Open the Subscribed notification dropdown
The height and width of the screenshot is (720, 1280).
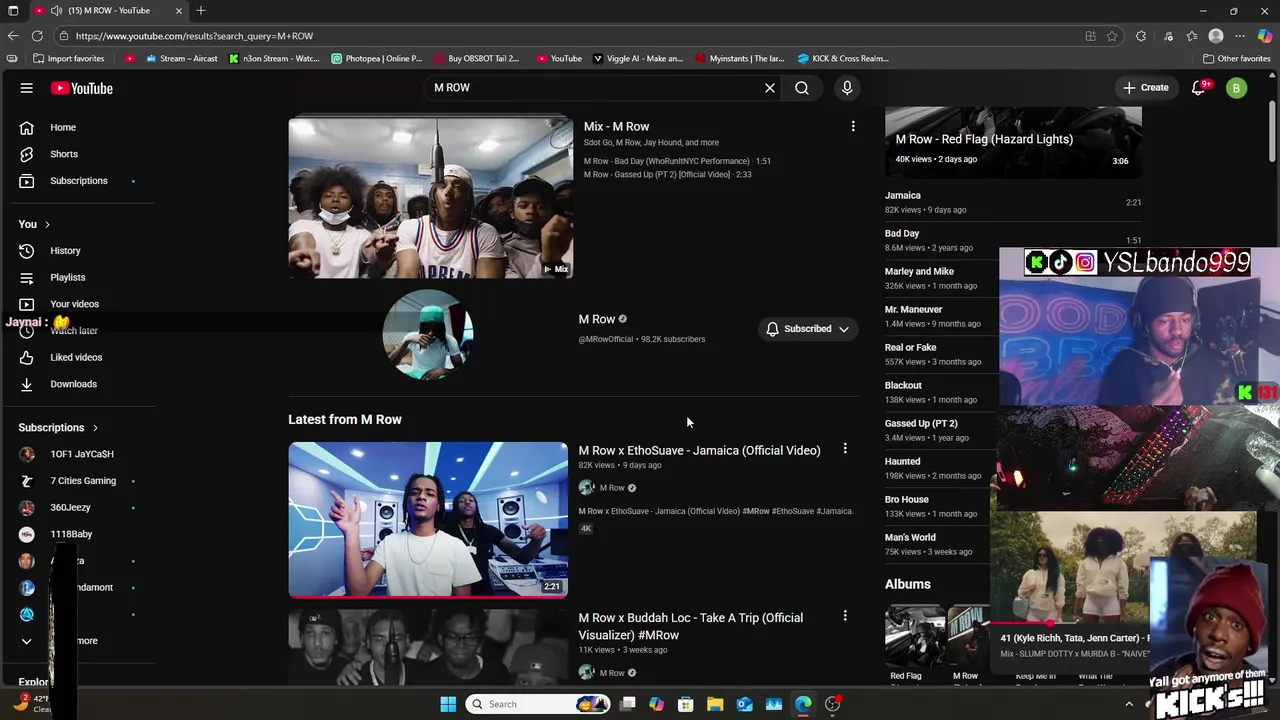(808, 329)
